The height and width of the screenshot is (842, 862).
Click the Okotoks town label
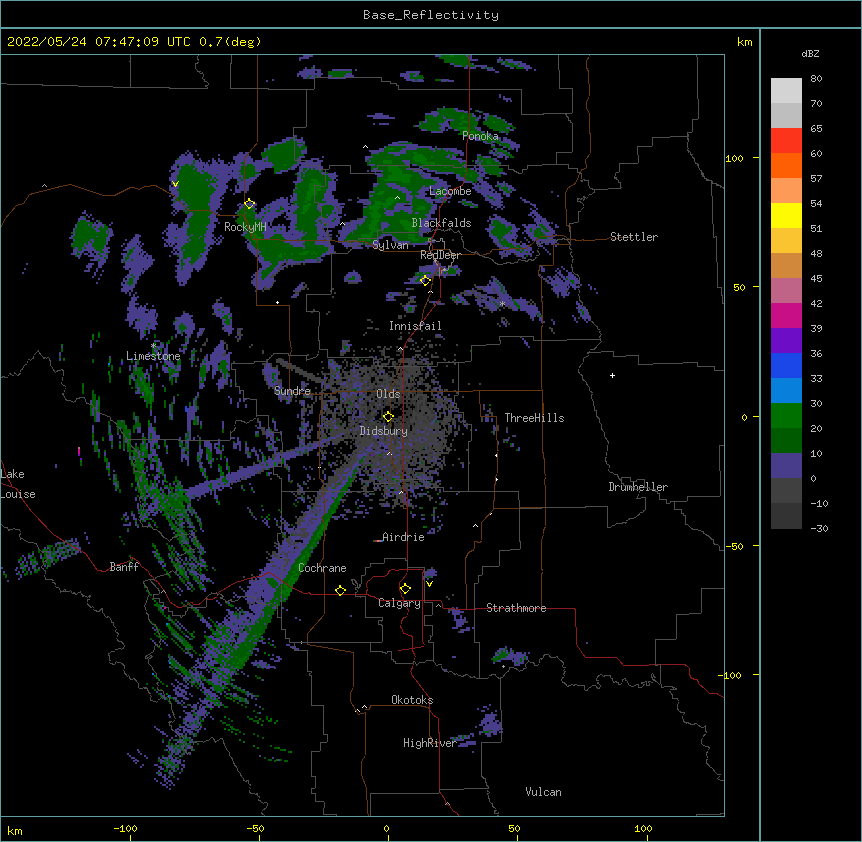tap(412, 700)
